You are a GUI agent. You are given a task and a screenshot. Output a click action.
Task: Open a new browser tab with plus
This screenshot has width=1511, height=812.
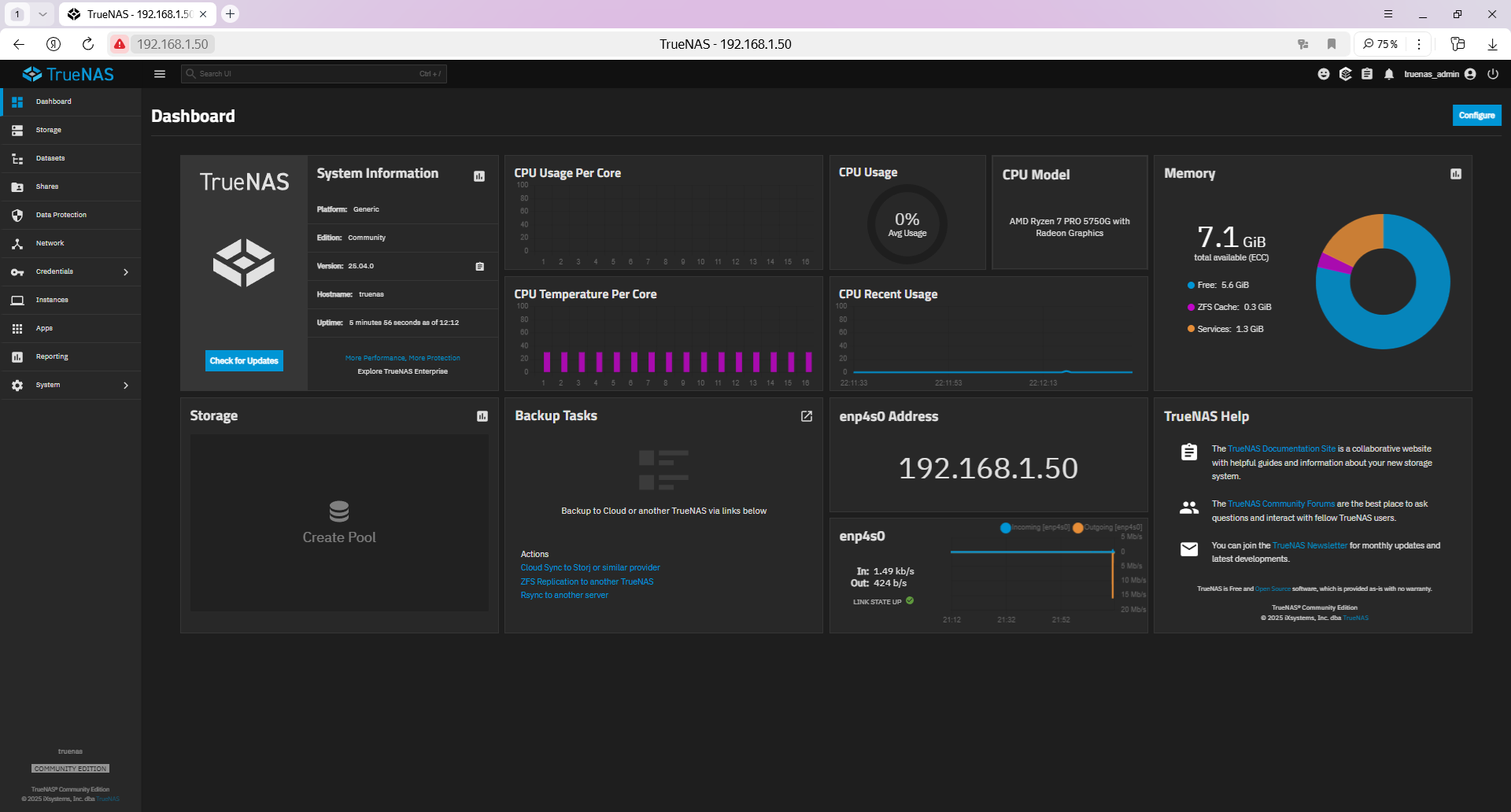tap(230, 13)
